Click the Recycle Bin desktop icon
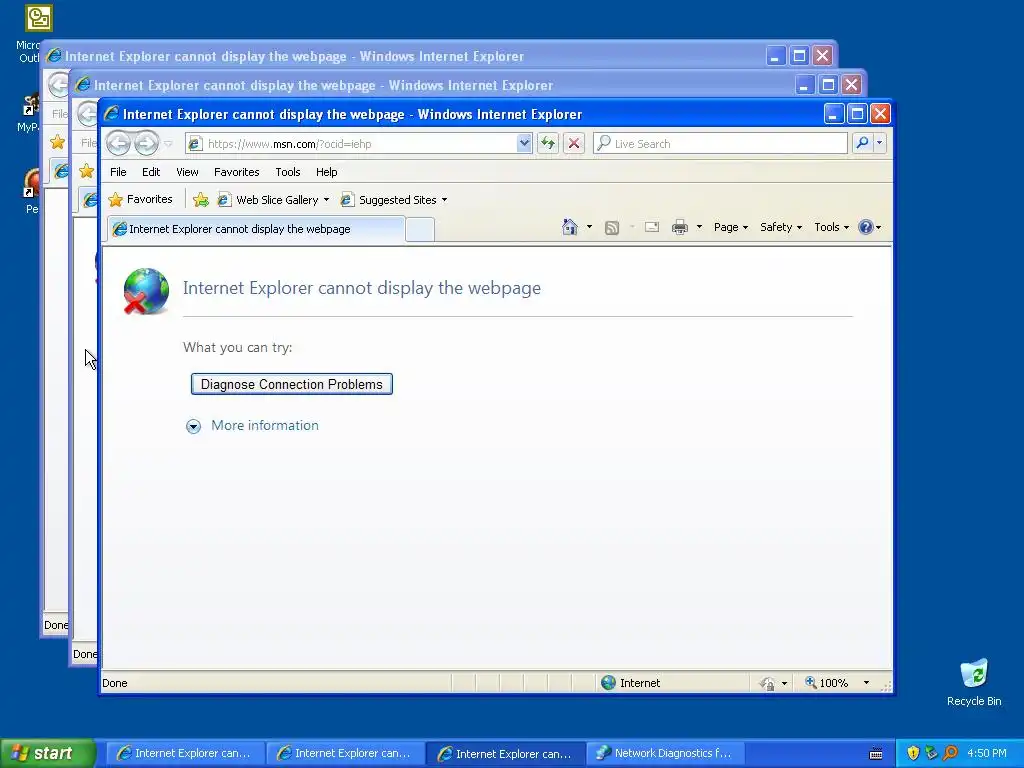Viewport: 1024px width, 768px height. point(974,682)
